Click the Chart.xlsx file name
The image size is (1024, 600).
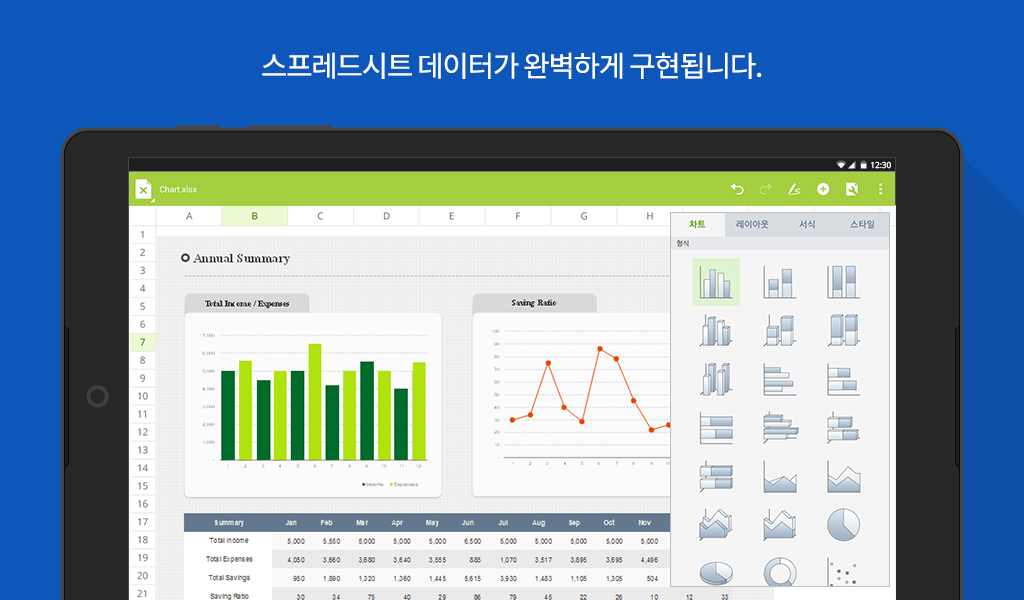click(178, 189)
